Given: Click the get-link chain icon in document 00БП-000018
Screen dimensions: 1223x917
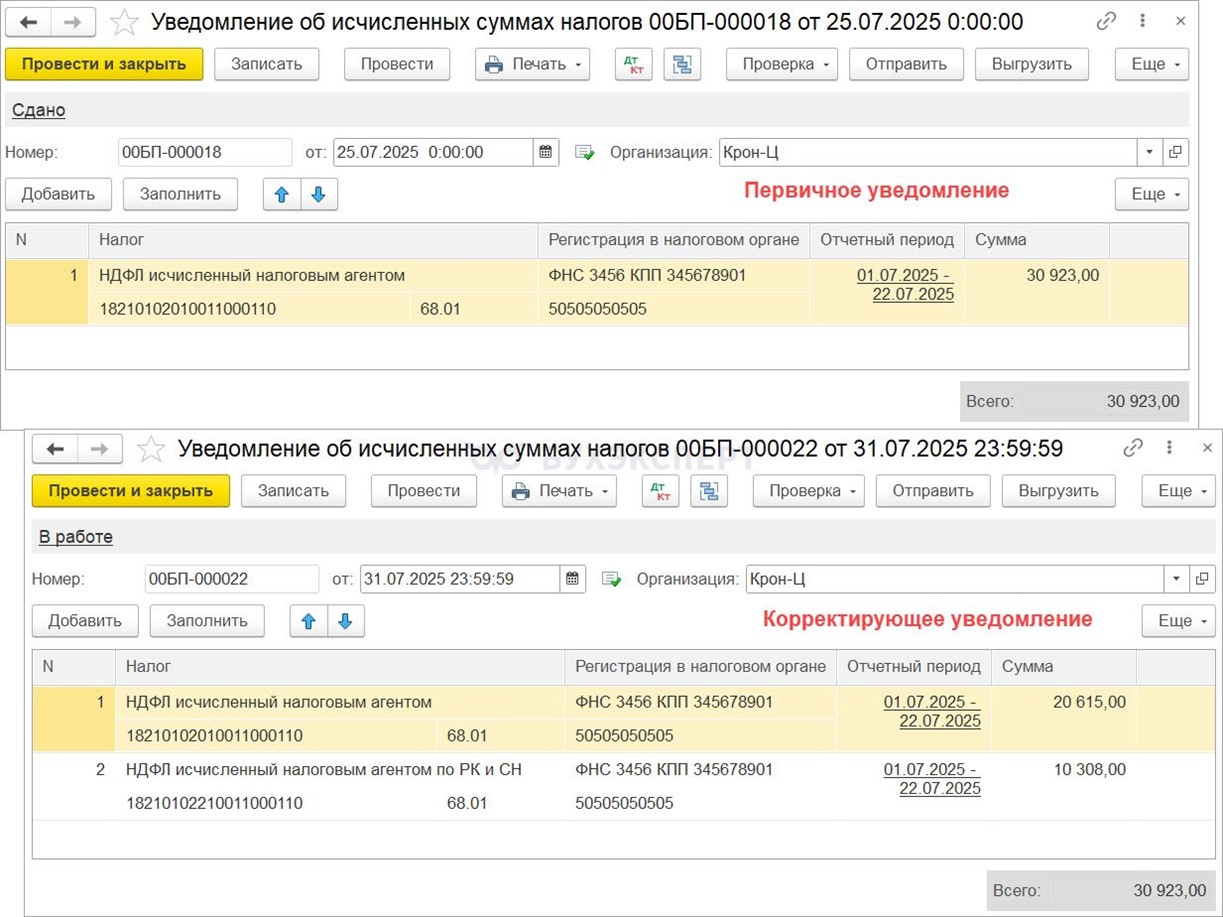Looking at the screenshot, I should [1106, 21].
